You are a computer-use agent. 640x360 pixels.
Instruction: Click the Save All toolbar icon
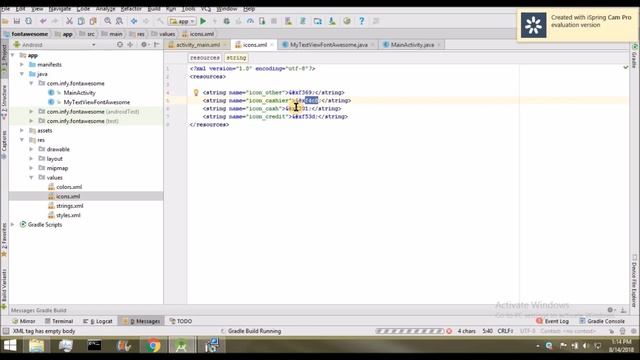[17, 21]
